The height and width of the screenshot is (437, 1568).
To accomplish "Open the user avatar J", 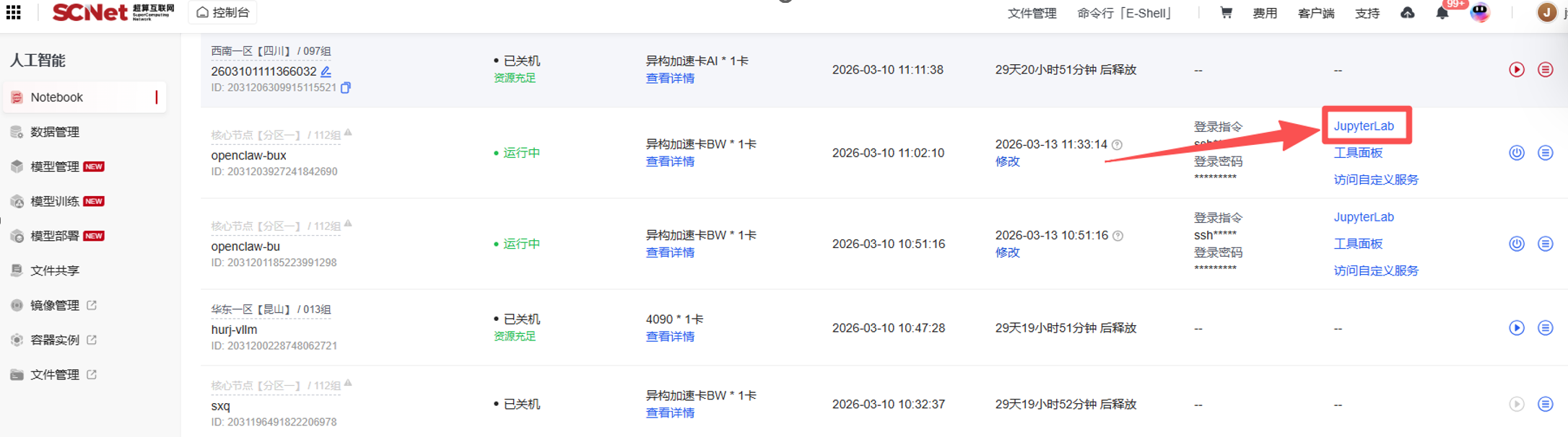I will (x=1546, y=12).
